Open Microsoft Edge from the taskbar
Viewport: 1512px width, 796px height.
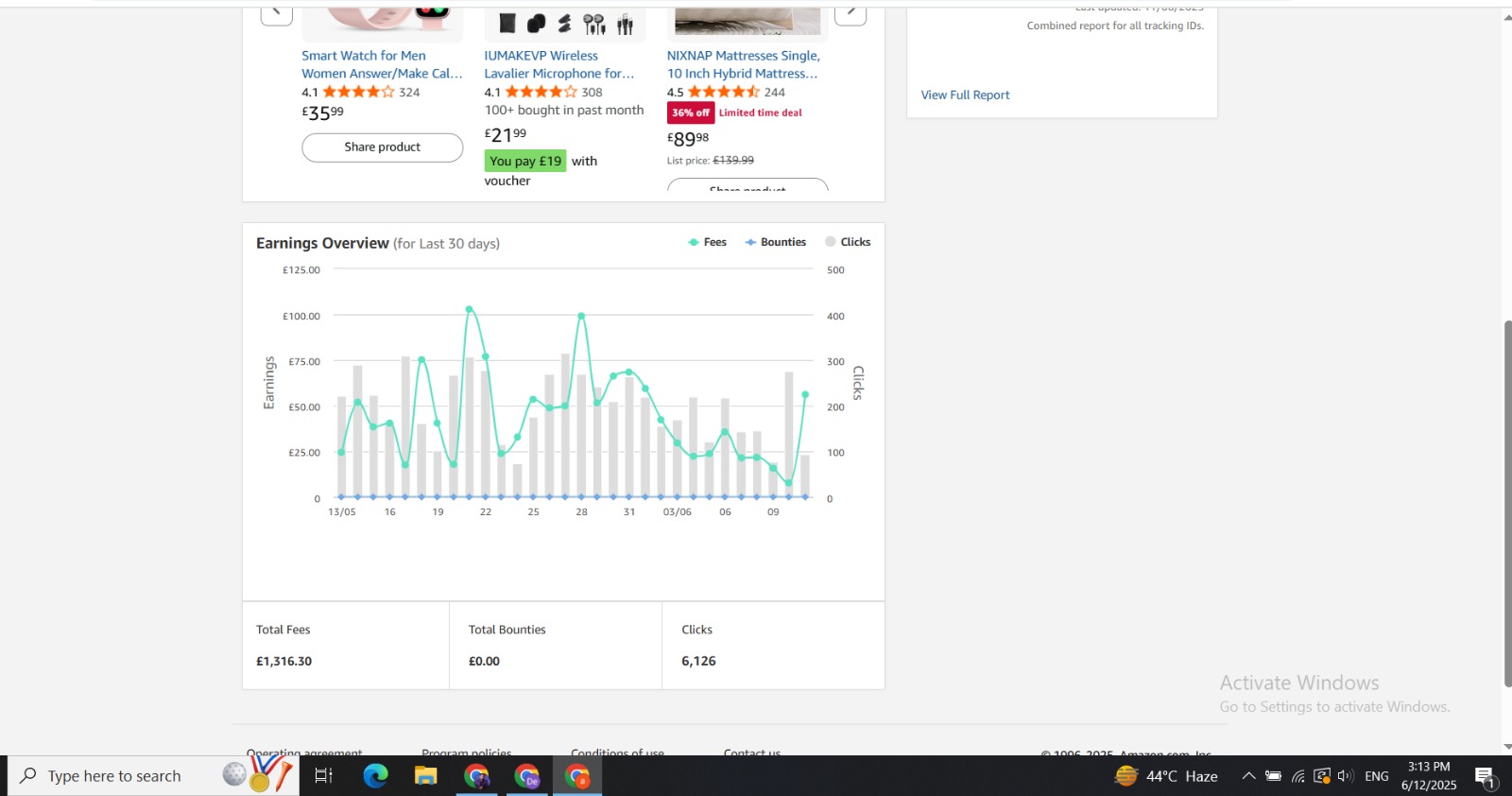pos(375,776)
